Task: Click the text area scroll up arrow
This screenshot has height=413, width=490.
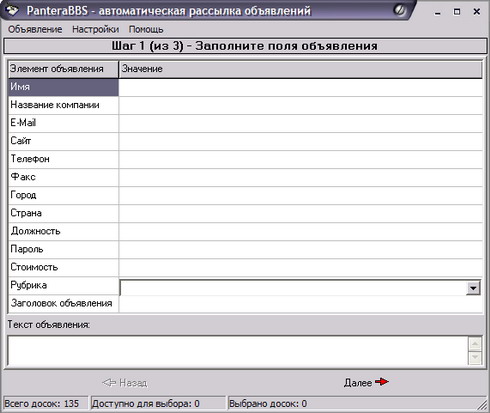Action: coord(475,344)
